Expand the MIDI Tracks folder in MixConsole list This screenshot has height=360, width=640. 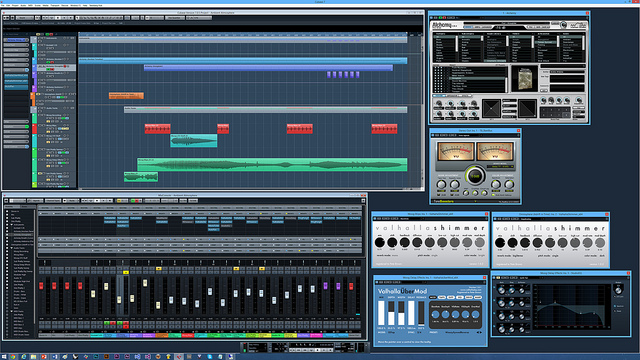(x=11, y=311)
